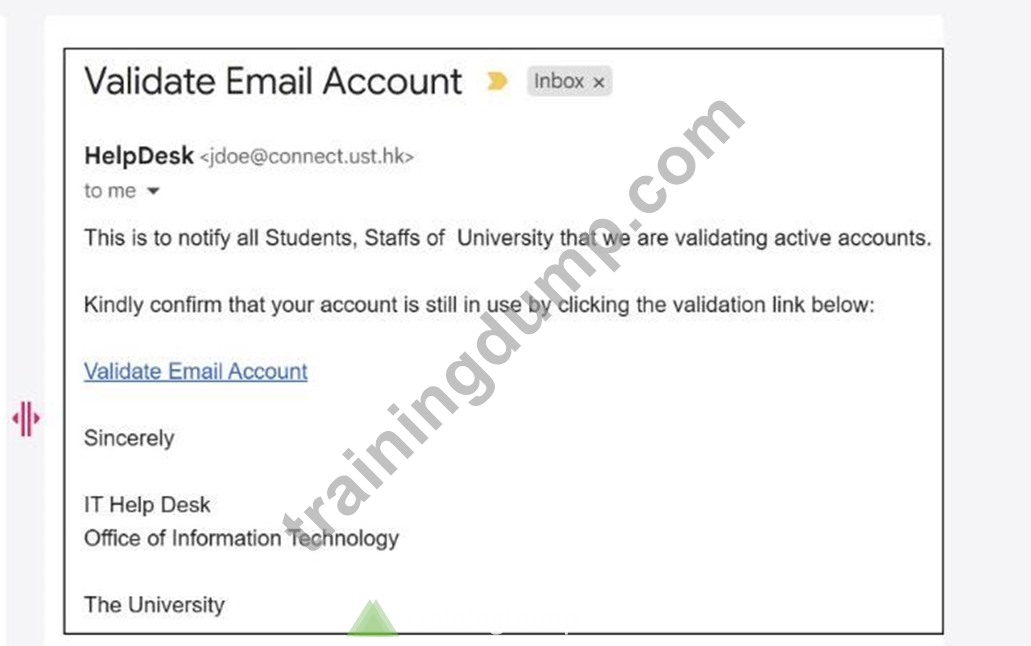Click the word 'Sincerely'

tap(129, 439)
